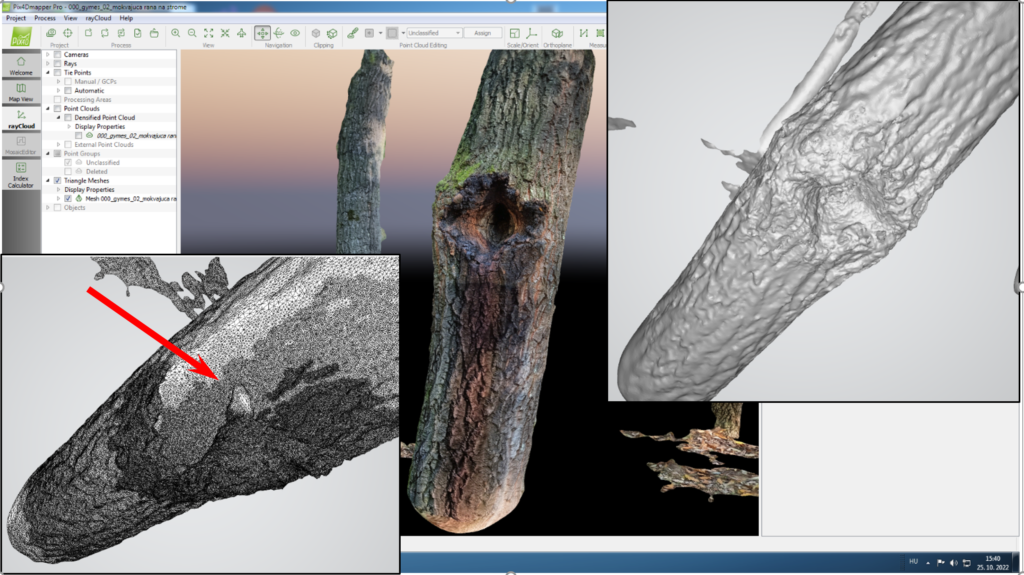Image resolution: width=1024 pixels, height=575 pixels.
Task: Select the Mesh 000_gymes_02 tree entry
Action: pos(130,198)
